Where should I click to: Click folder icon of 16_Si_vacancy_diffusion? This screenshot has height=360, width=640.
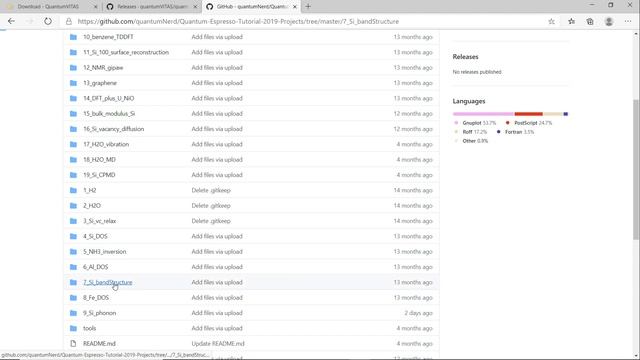[x=73, y=129]
